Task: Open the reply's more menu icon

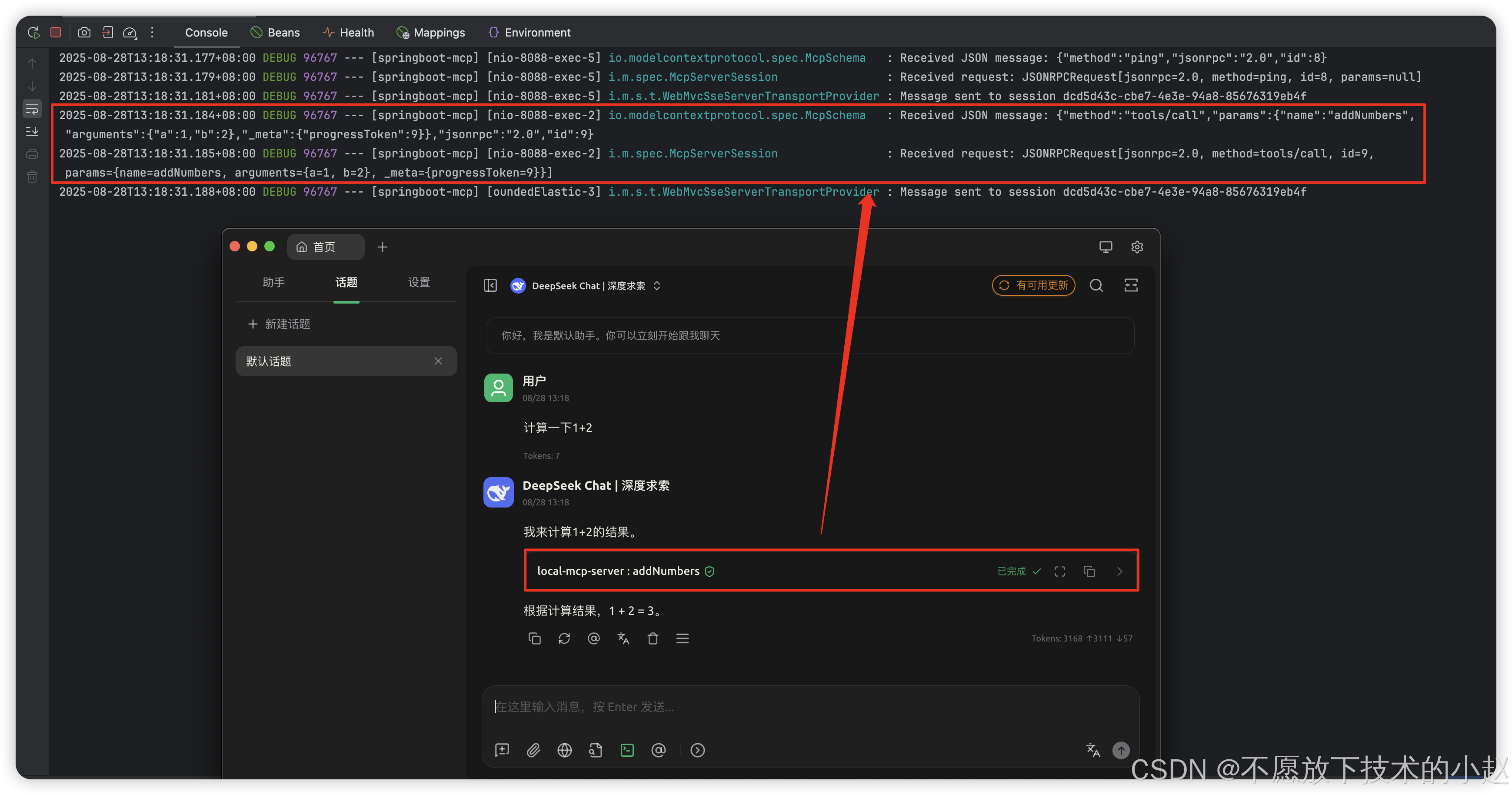Action: pos(682,638)
